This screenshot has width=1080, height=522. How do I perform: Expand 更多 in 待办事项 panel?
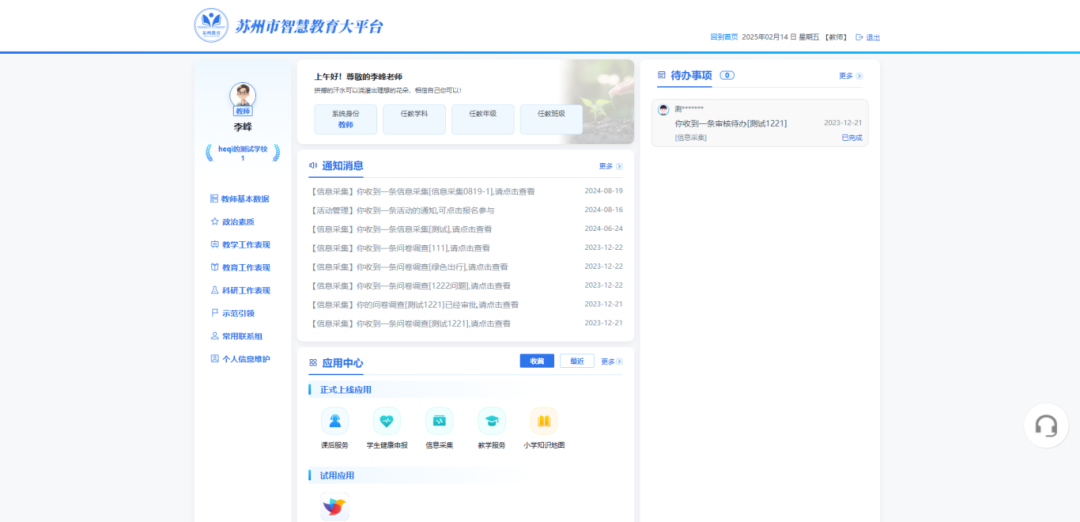[x=850, y=75]
